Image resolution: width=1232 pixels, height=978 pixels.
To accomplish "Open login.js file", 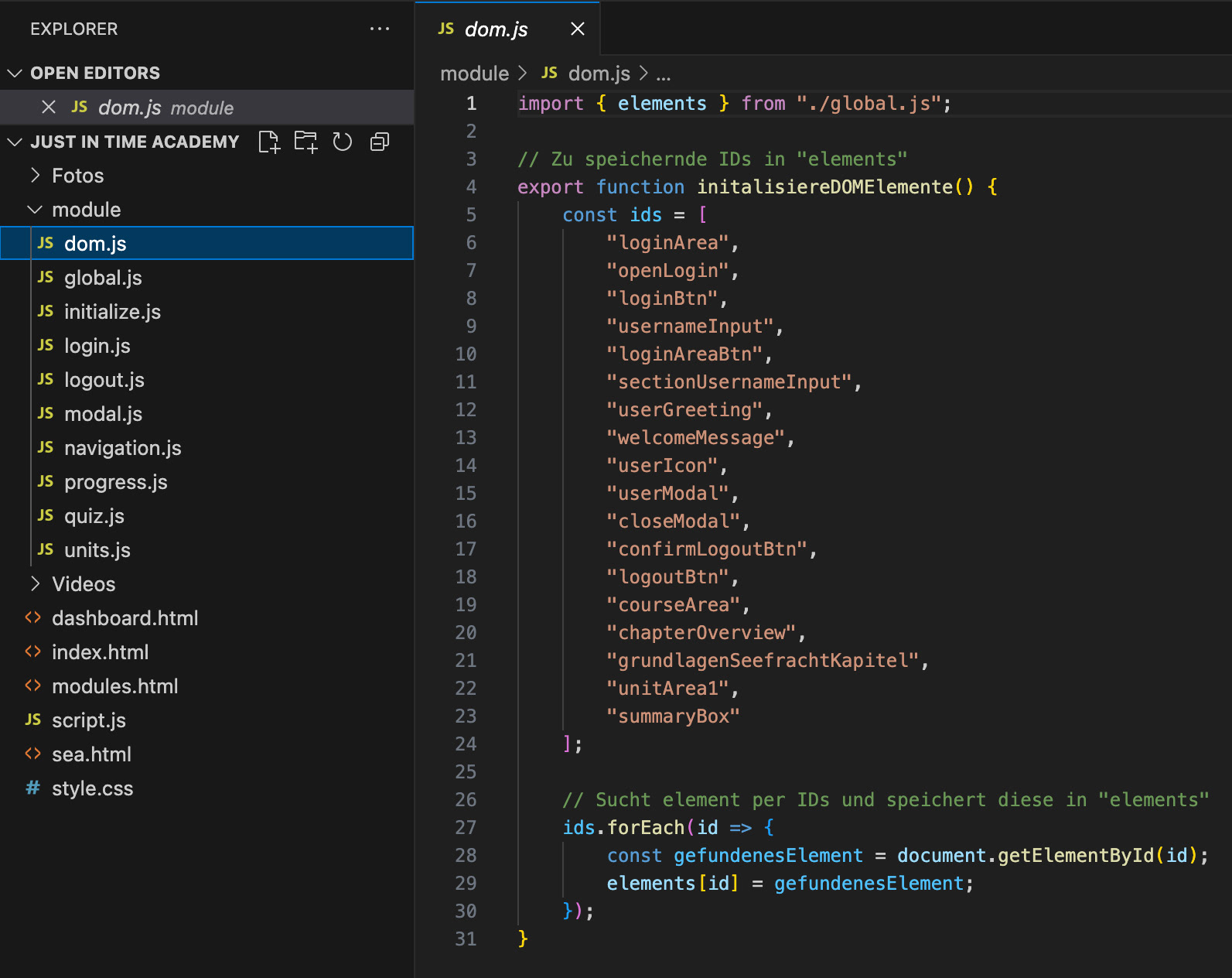I will point(207,346).
